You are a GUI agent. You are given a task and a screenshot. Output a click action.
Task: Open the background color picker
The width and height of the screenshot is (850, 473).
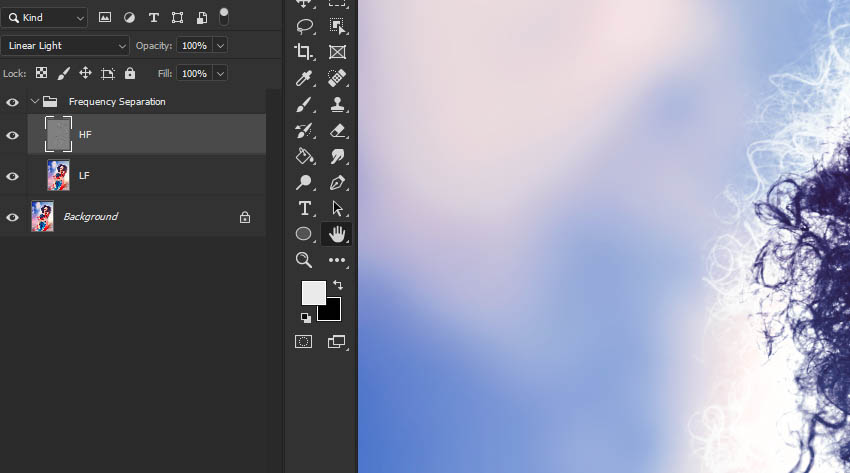coord(333,313)
